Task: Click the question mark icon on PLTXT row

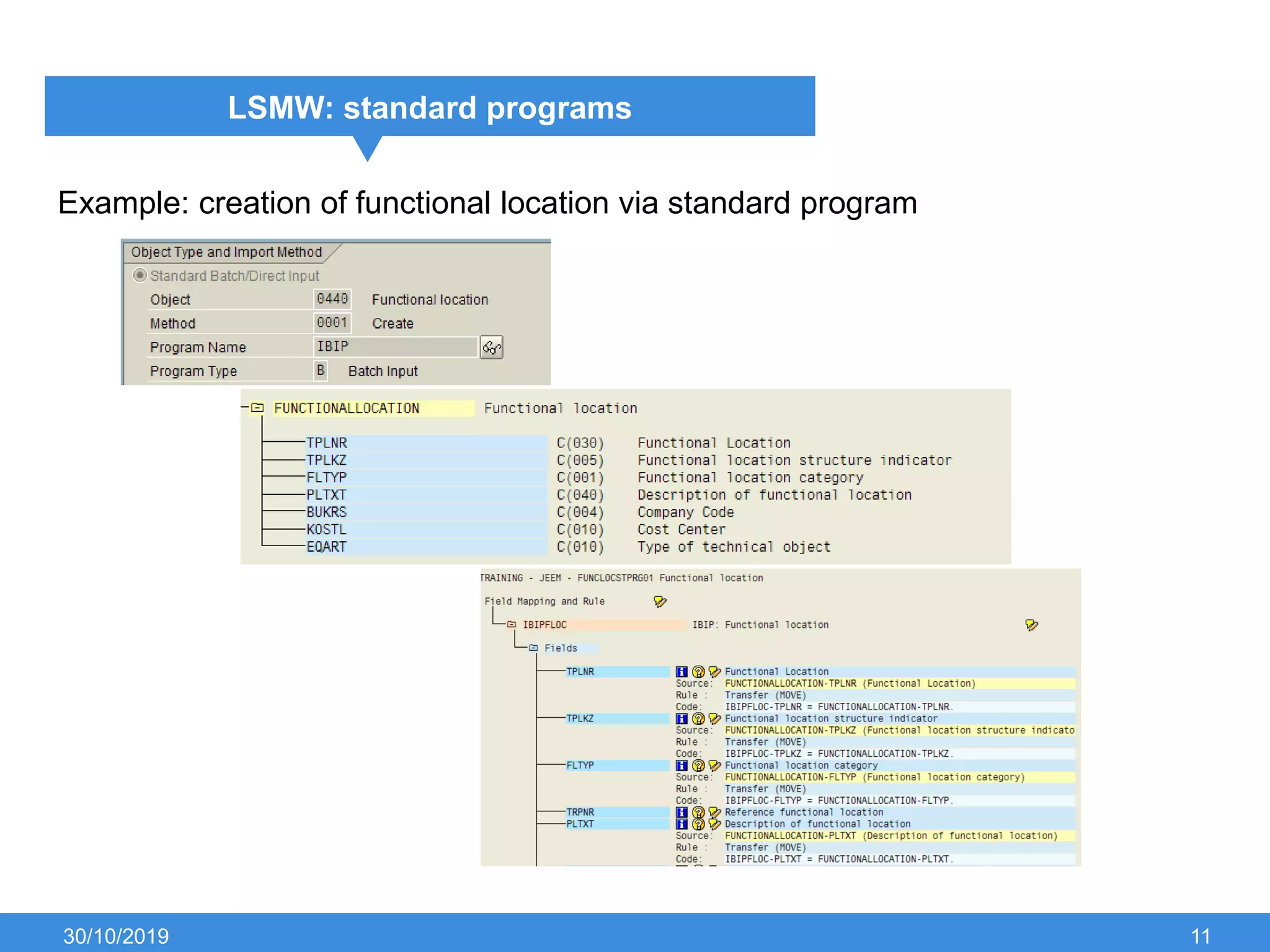Action: [698, 824]
